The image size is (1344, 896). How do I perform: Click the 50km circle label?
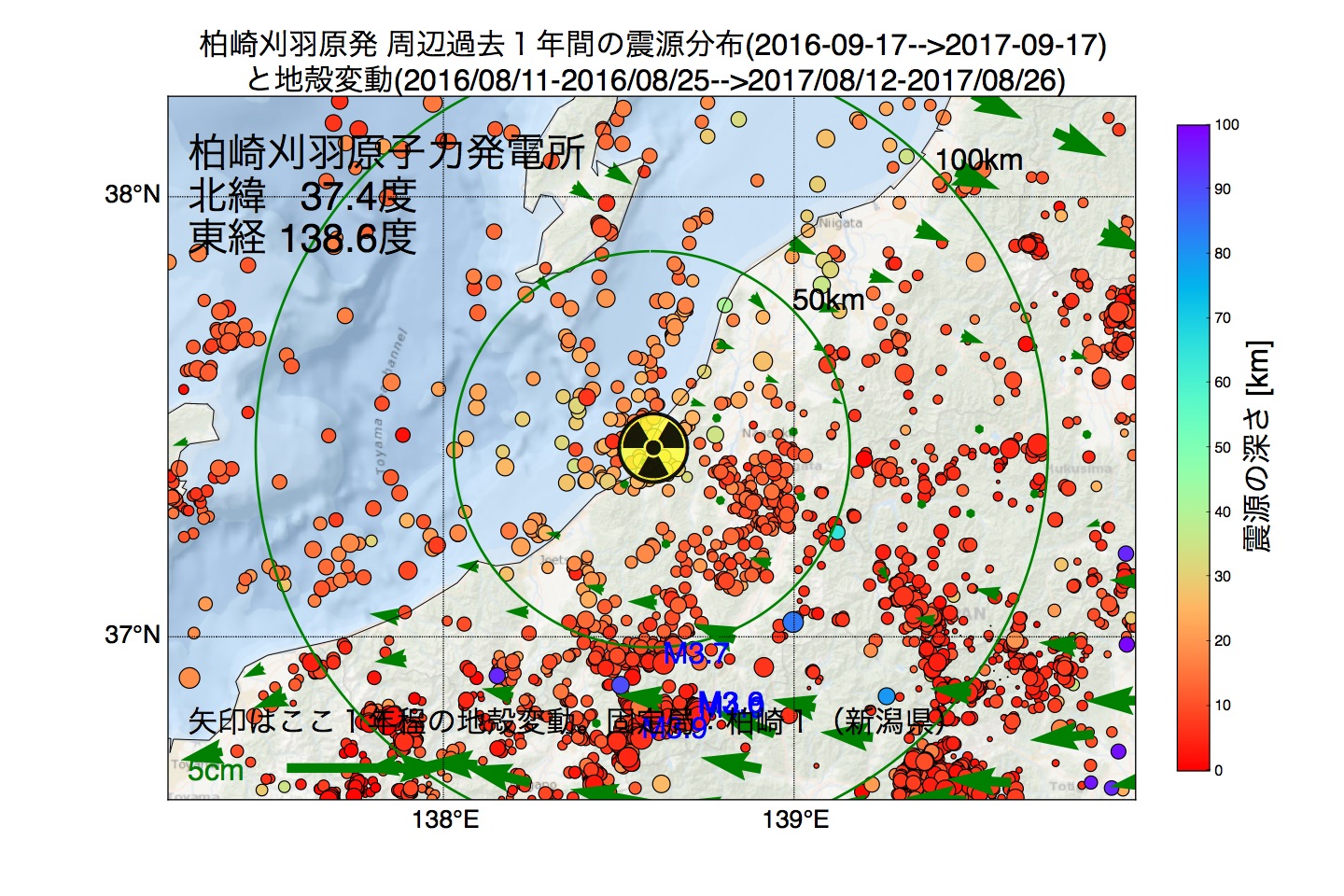pyautogui.click(x=828, y=300)
